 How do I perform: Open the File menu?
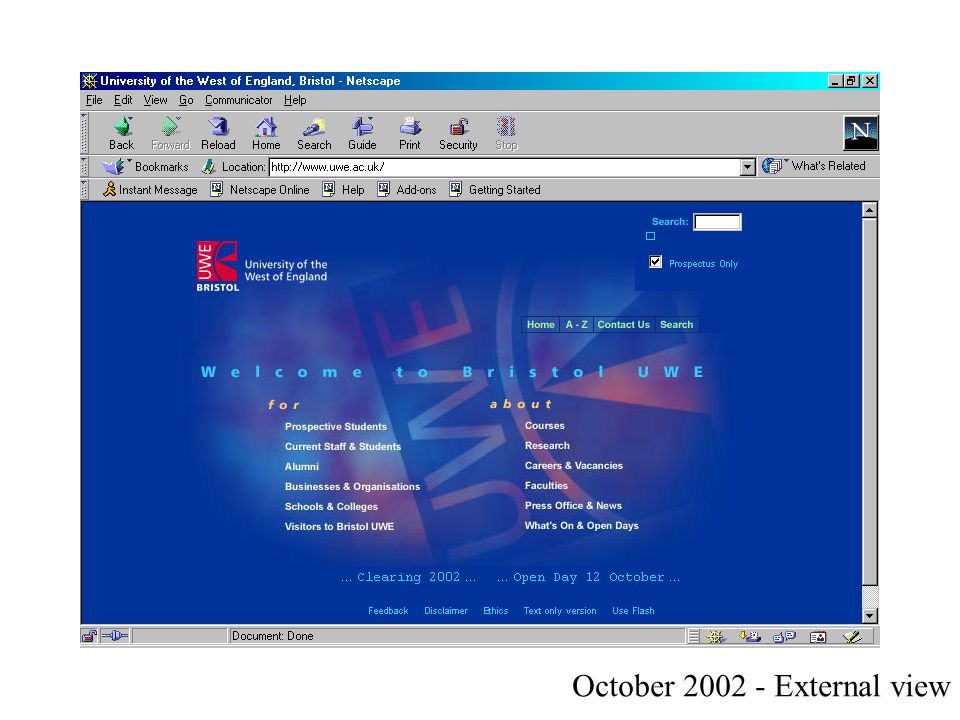pyautogui.click(x=94, y=100)
